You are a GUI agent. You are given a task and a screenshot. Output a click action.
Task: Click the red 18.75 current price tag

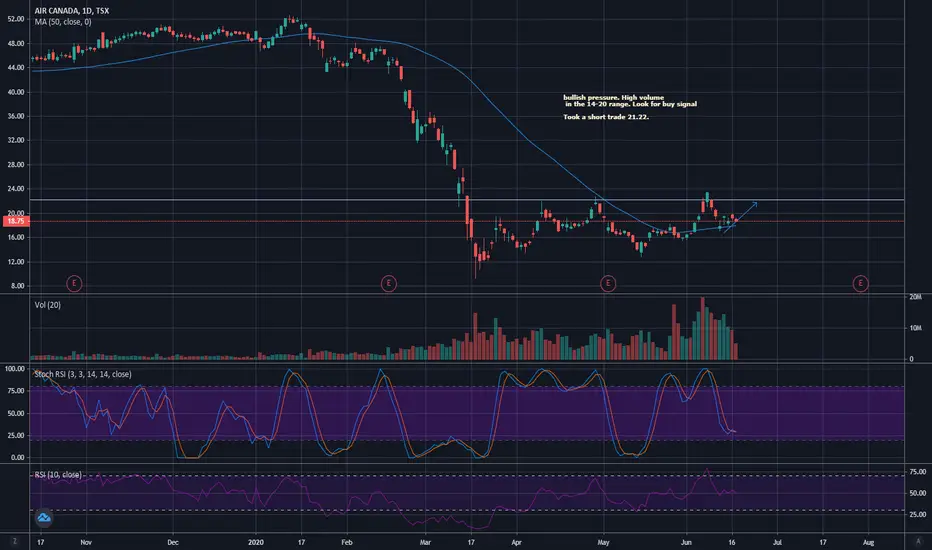15,221
